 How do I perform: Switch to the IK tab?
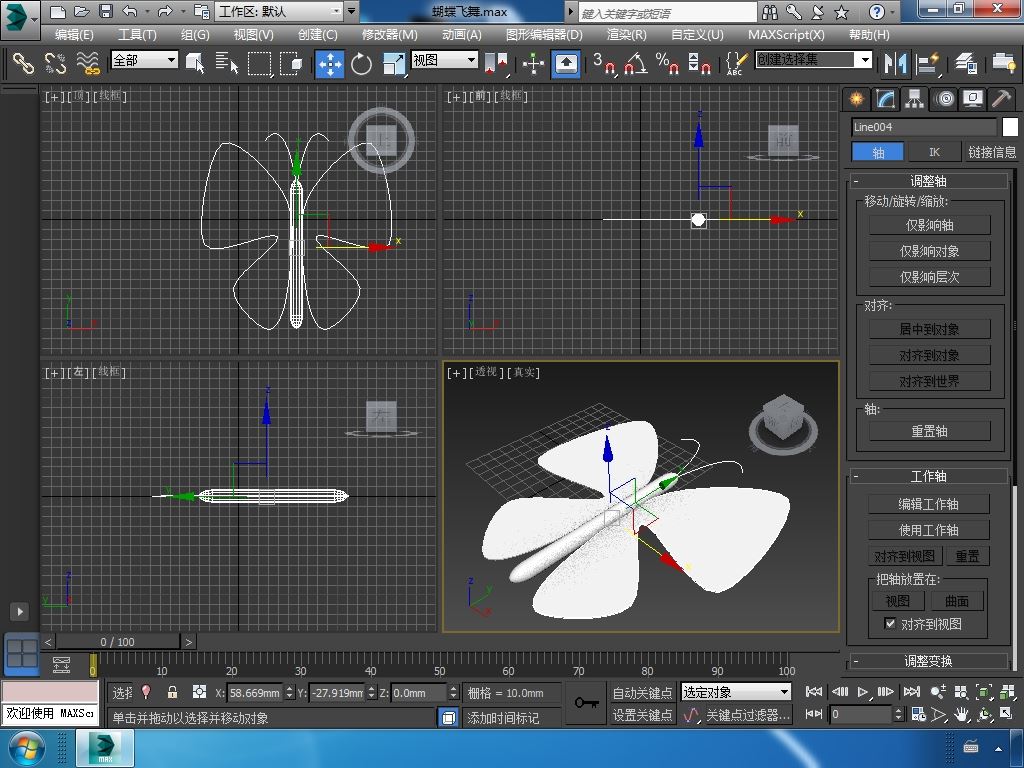click(x=934, y=152)
